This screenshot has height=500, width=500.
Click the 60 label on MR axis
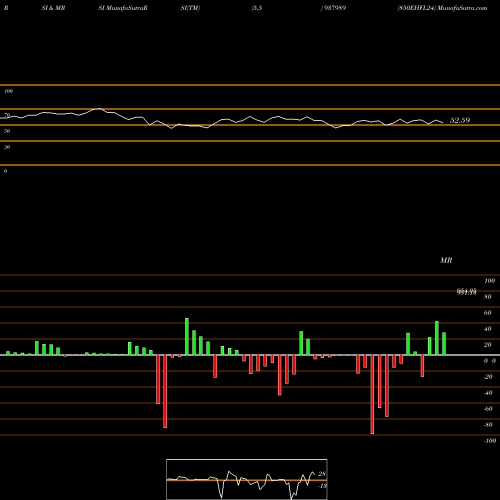[487, 313]
